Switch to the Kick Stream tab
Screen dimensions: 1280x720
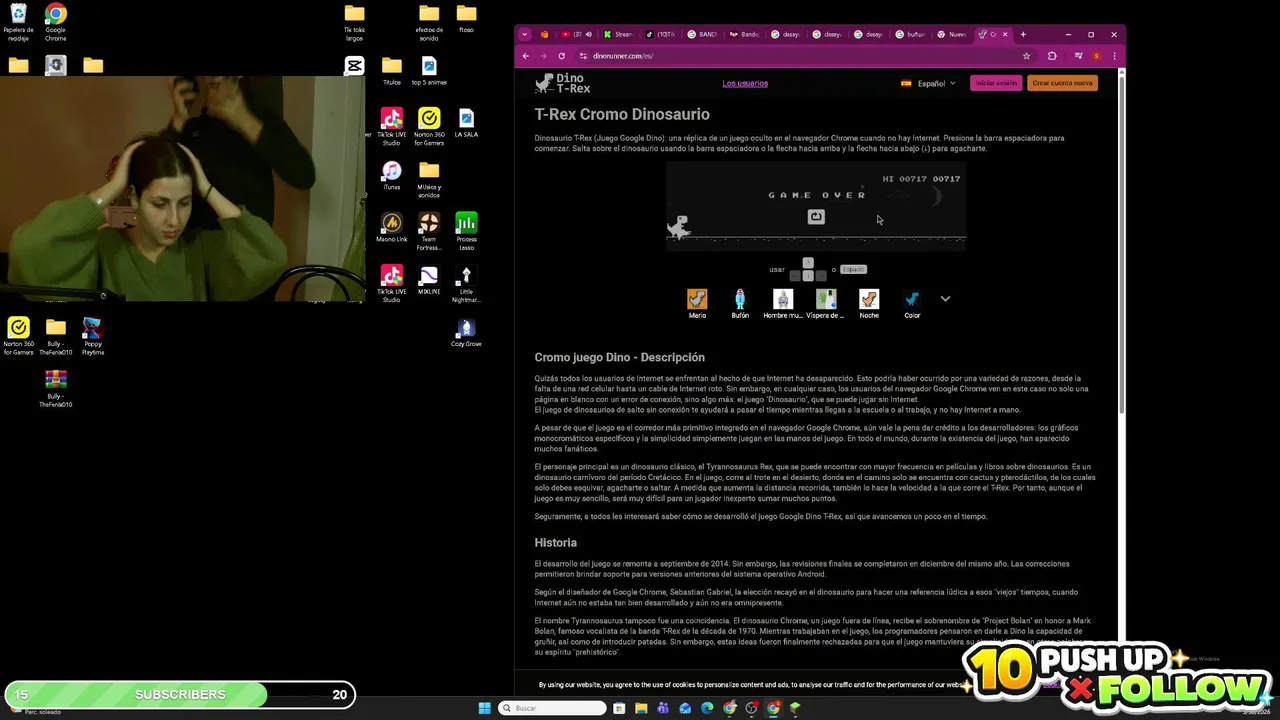pyautogui.click(x=618, y=34)
